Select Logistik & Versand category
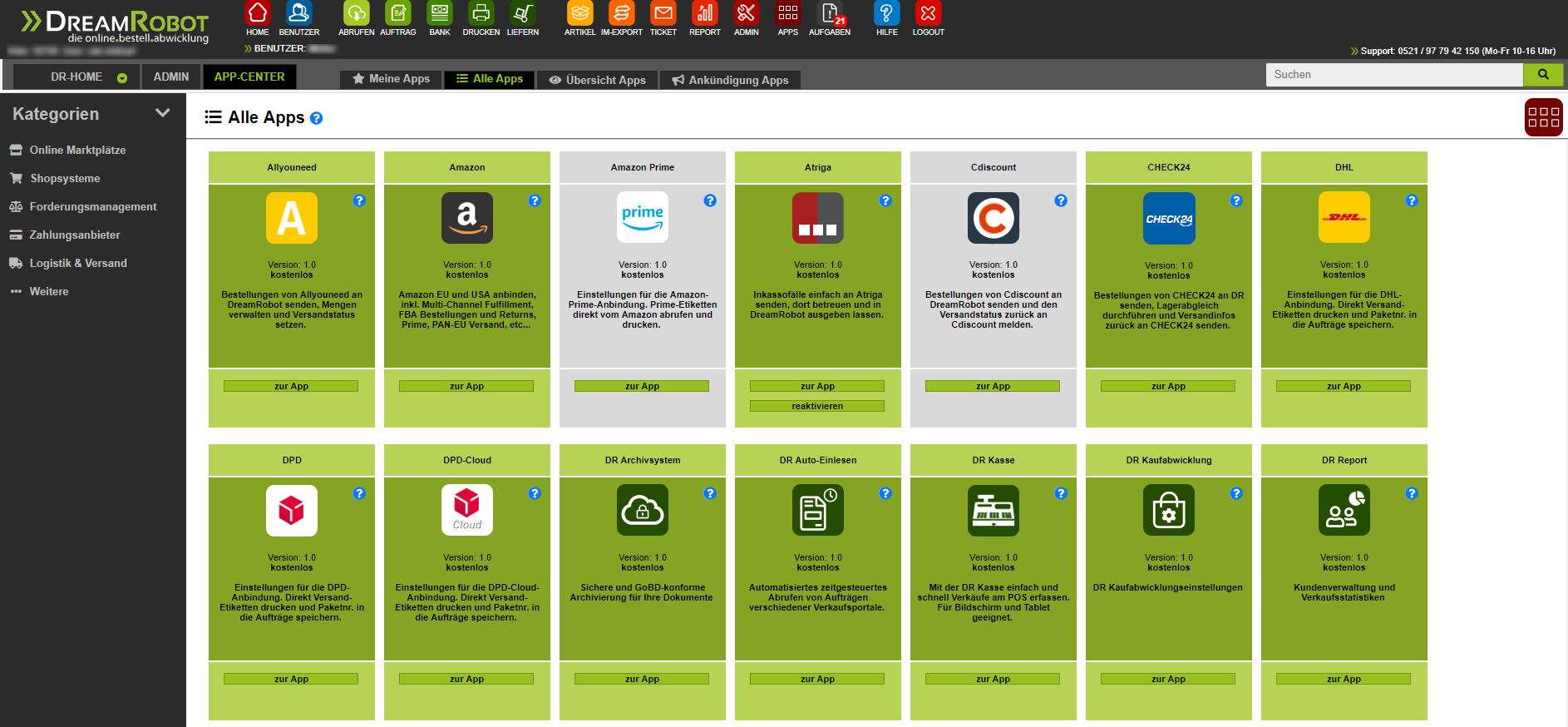Image resolution: width=1568 pixels, height=727 pixels. tap(78, 263)
